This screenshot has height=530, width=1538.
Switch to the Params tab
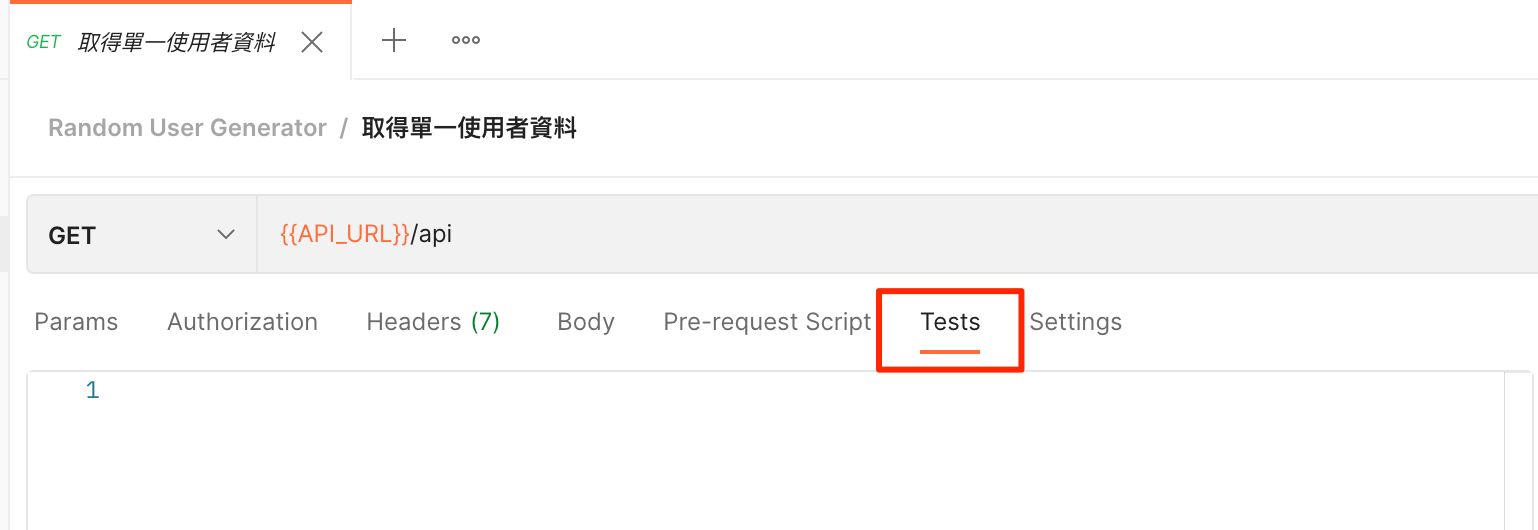click(76, 322)
